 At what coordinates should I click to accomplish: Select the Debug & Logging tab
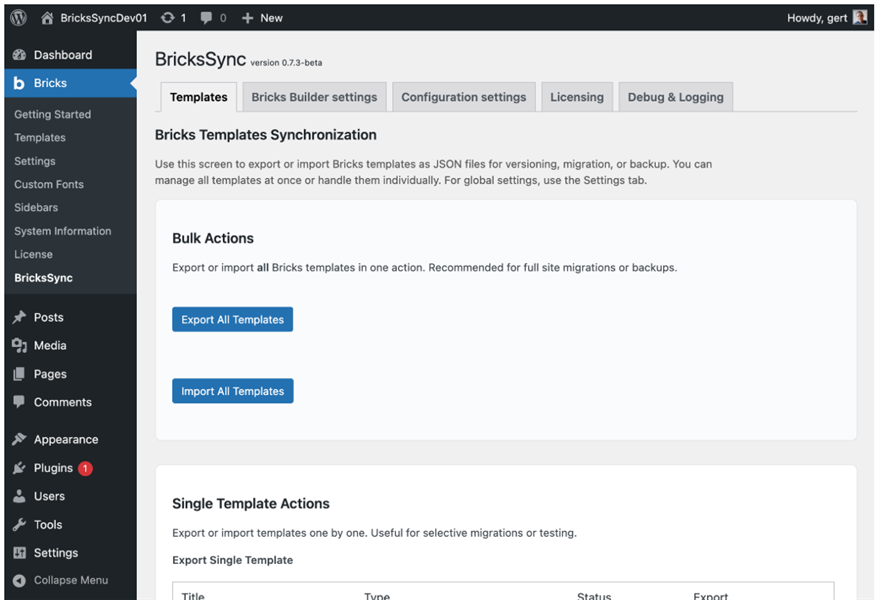click(x=675, y=97)
